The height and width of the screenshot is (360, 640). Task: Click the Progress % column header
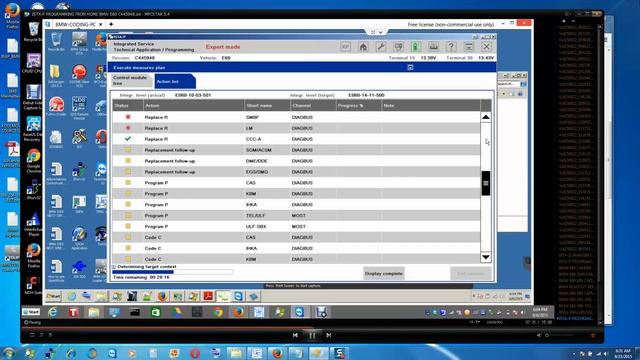pos(358,106)
